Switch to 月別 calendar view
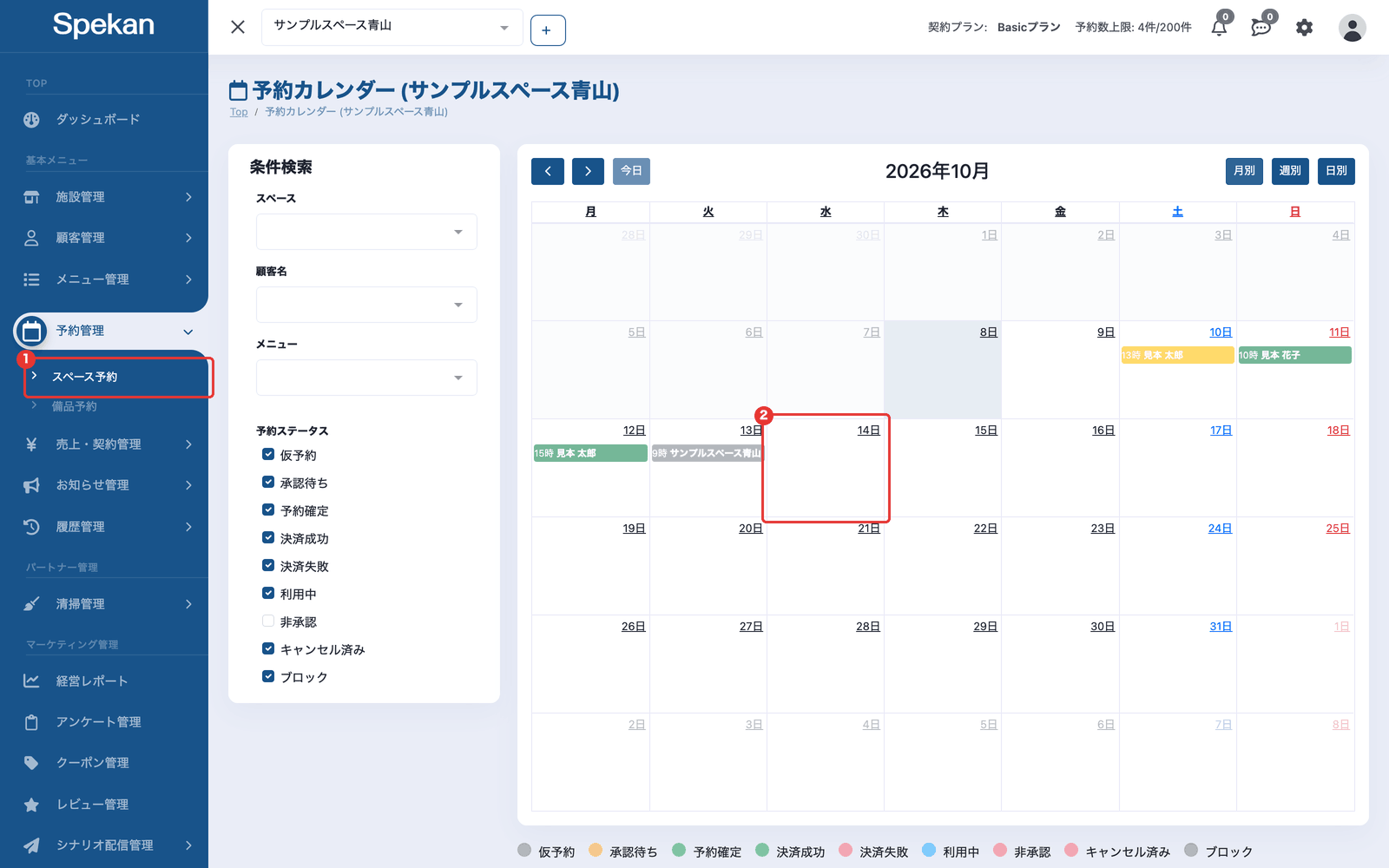1389x868 pixels. pos(1244,171)
